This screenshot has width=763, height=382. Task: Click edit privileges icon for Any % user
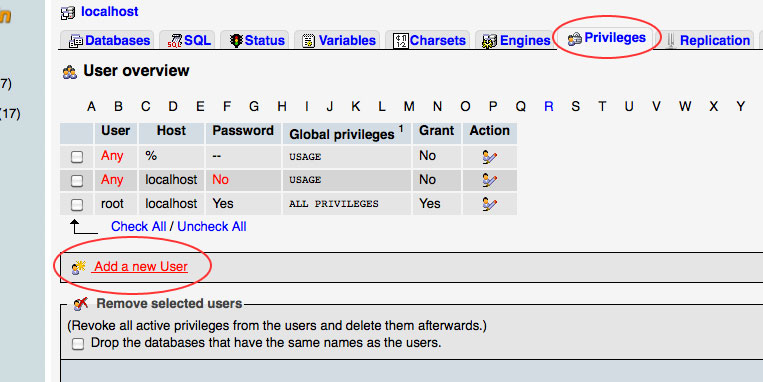coord(489,157)
